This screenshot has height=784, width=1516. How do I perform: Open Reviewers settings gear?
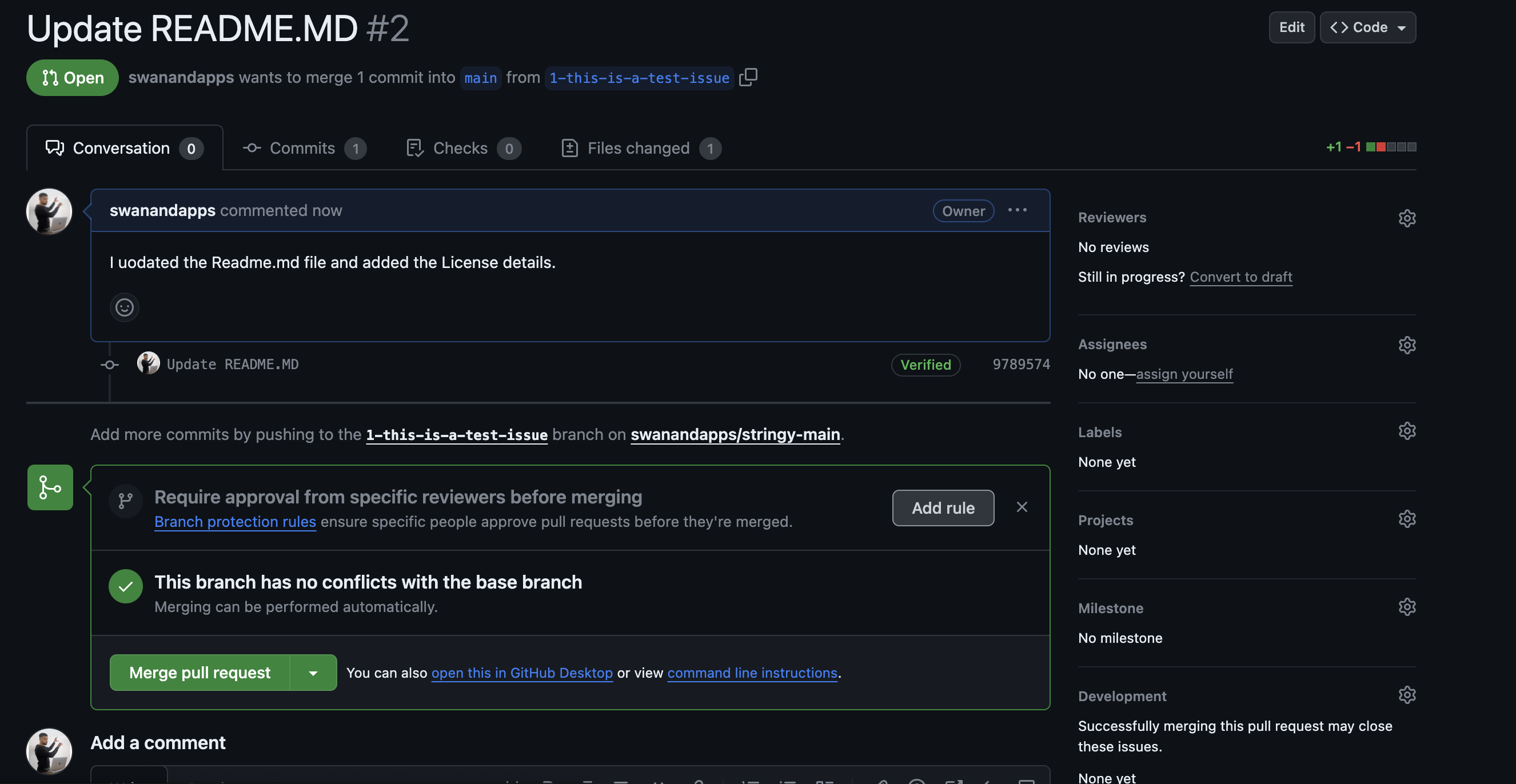point(1407,218)
